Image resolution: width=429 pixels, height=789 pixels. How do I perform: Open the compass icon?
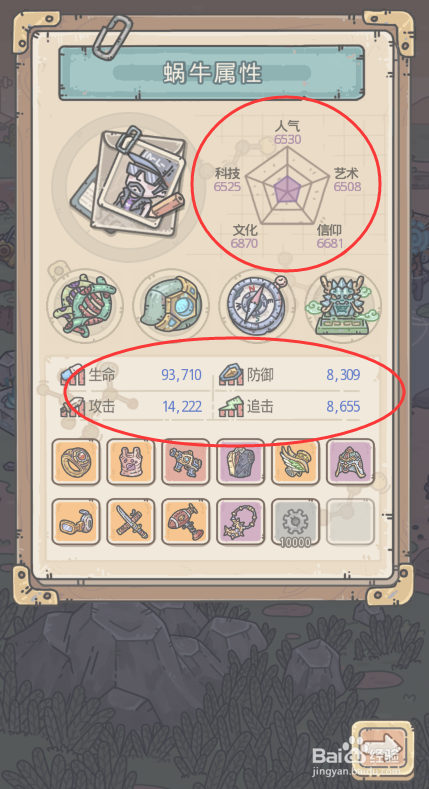pyautogui.click(x=257, y=306)
